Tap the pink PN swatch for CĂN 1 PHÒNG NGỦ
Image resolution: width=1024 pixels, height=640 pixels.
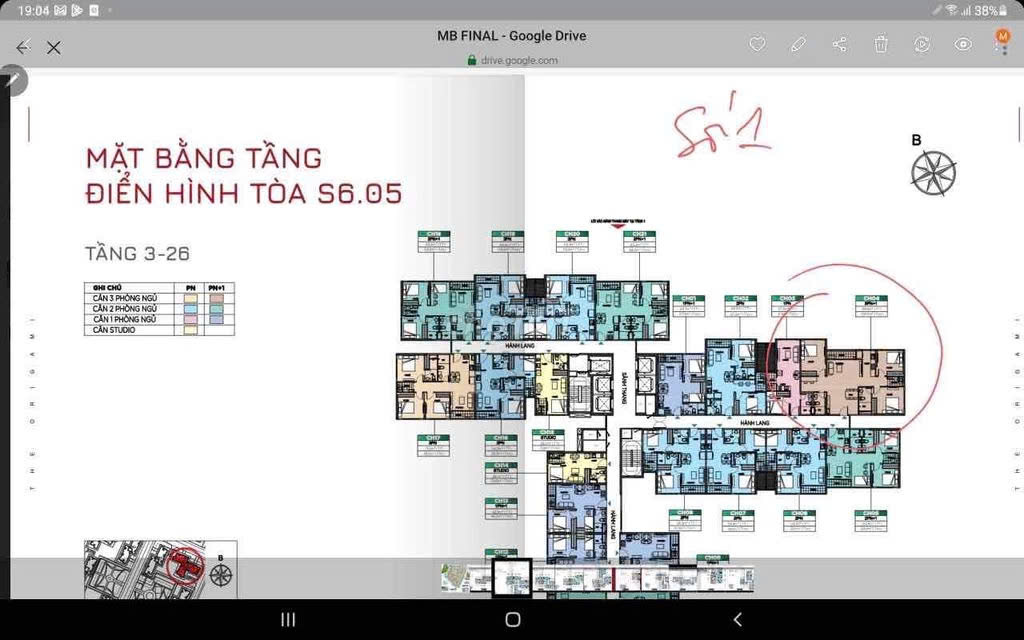(190, 319)
